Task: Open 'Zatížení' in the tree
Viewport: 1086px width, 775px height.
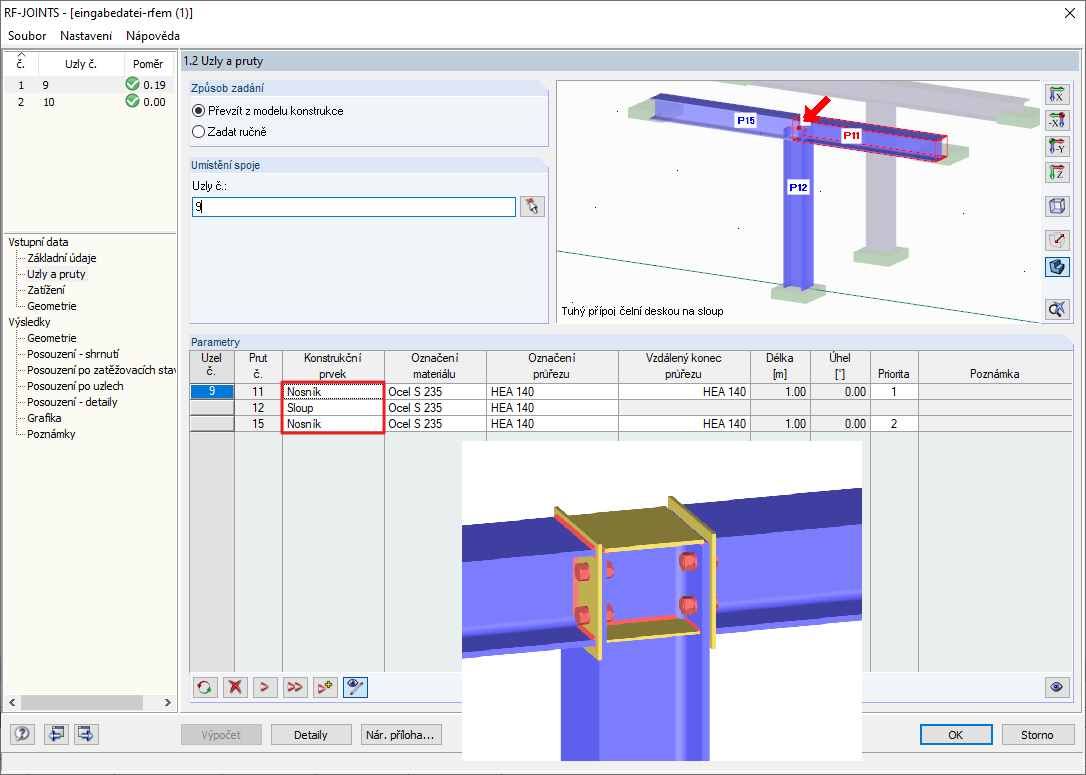Action: 46,289
